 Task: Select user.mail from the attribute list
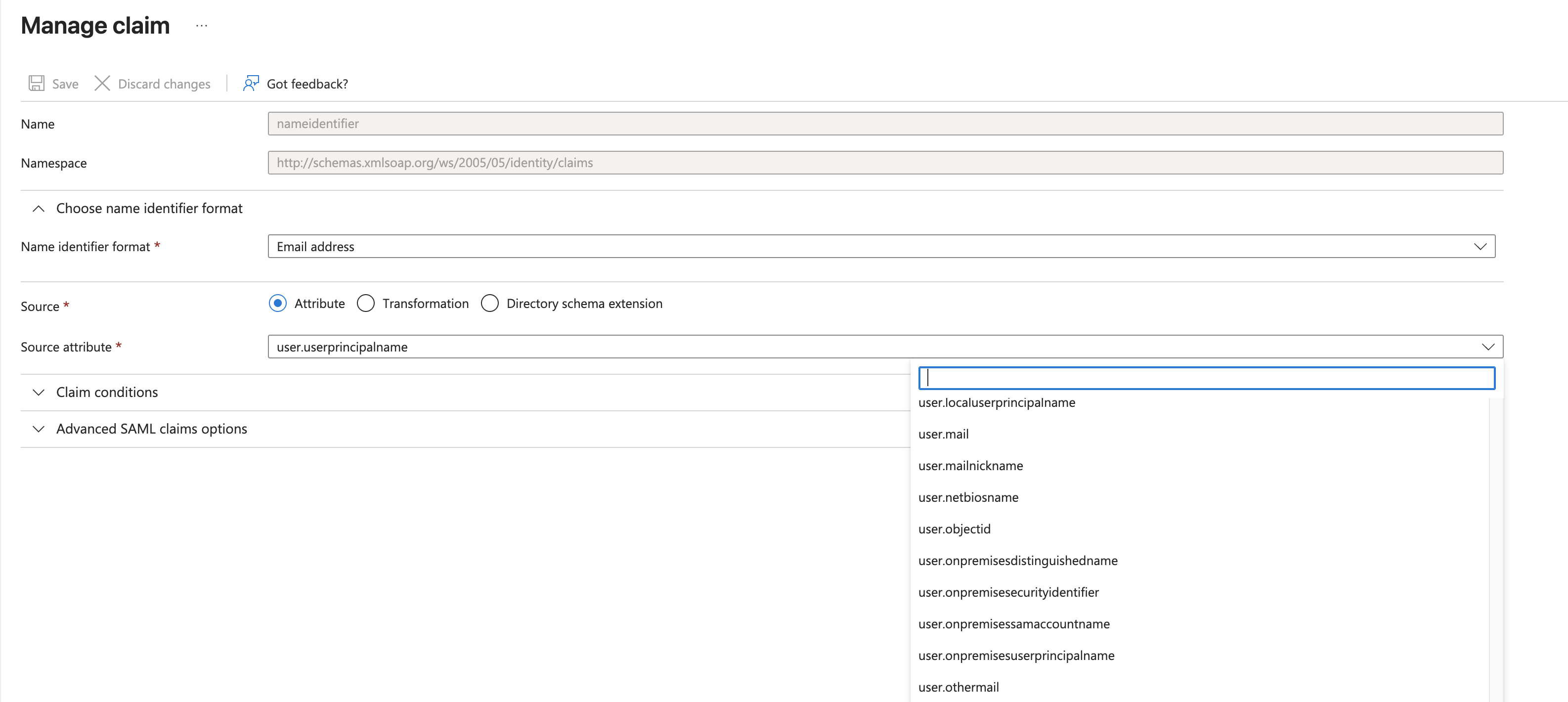click(x=944, y=434)
